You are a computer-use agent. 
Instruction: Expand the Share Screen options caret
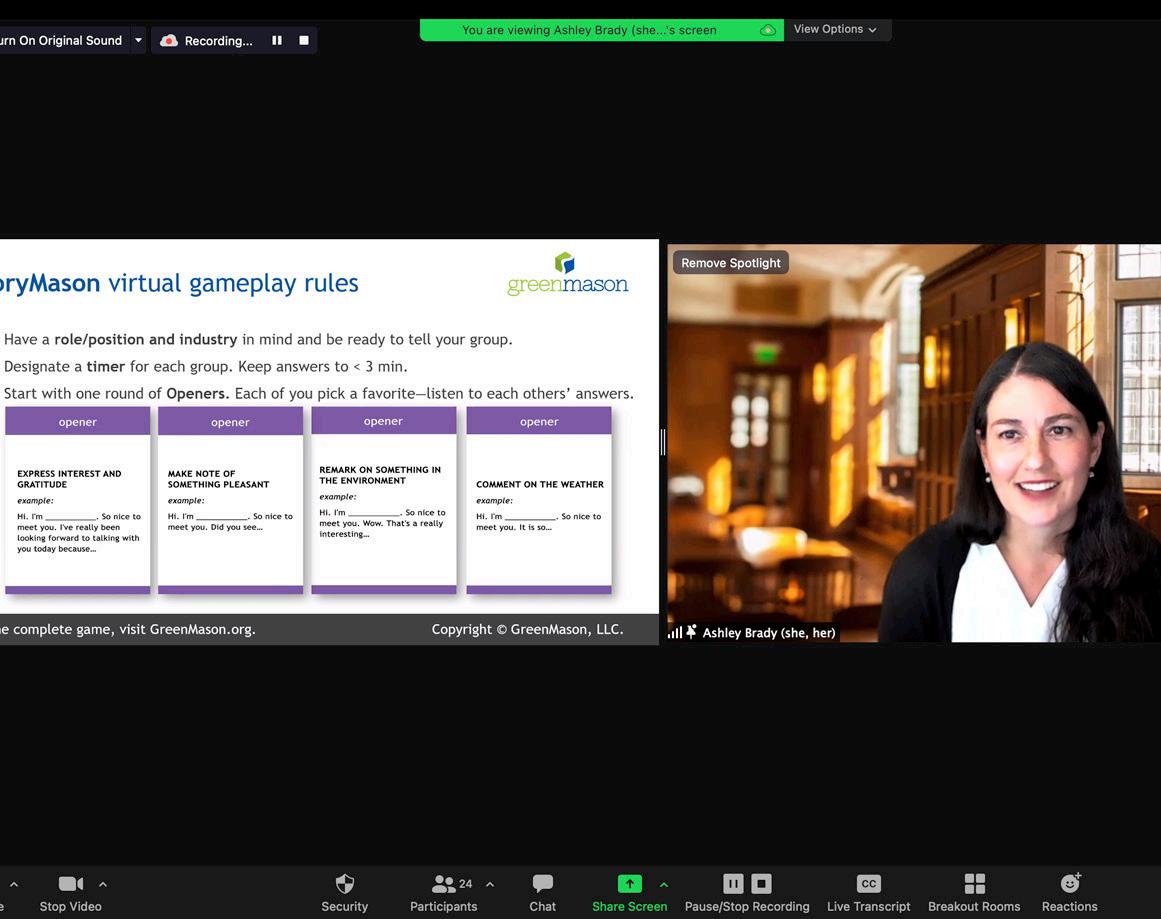(664, 884)
